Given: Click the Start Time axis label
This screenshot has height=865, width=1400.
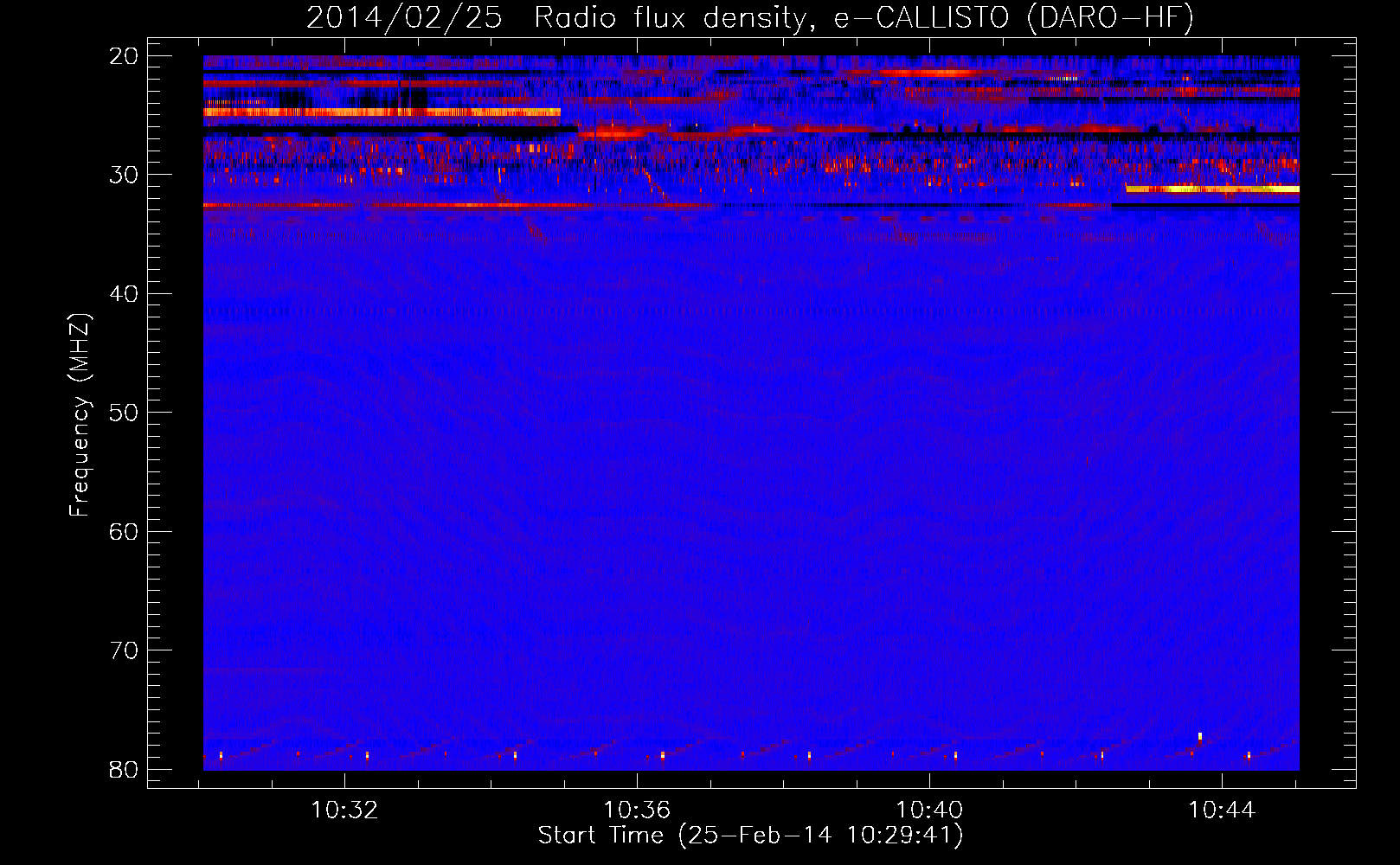Looking at the screenshot, I should pos(750,836).
